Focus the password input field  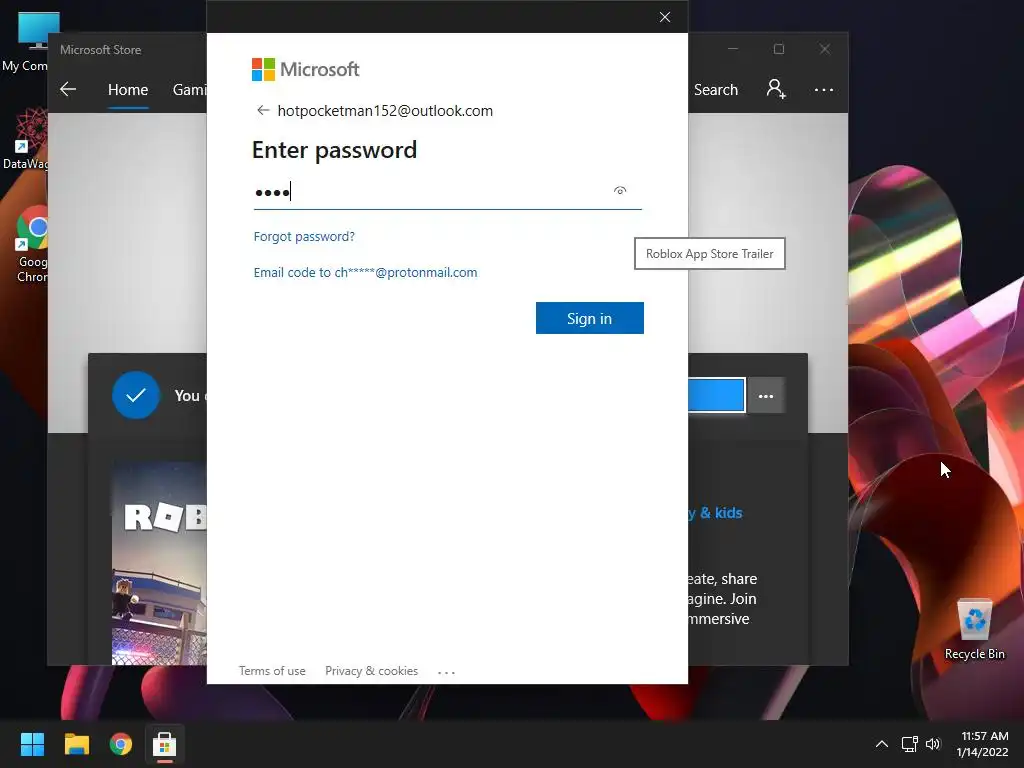[447, 192]
